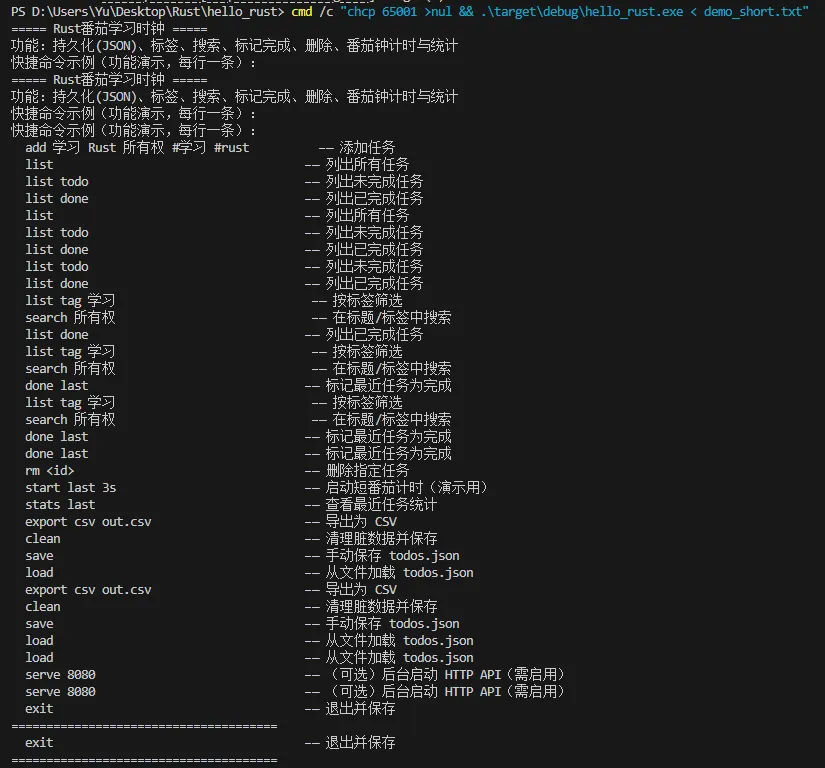Click ".\target\debug\hello_rust.exe" in the command
The image size is (825, 768).
582,12
